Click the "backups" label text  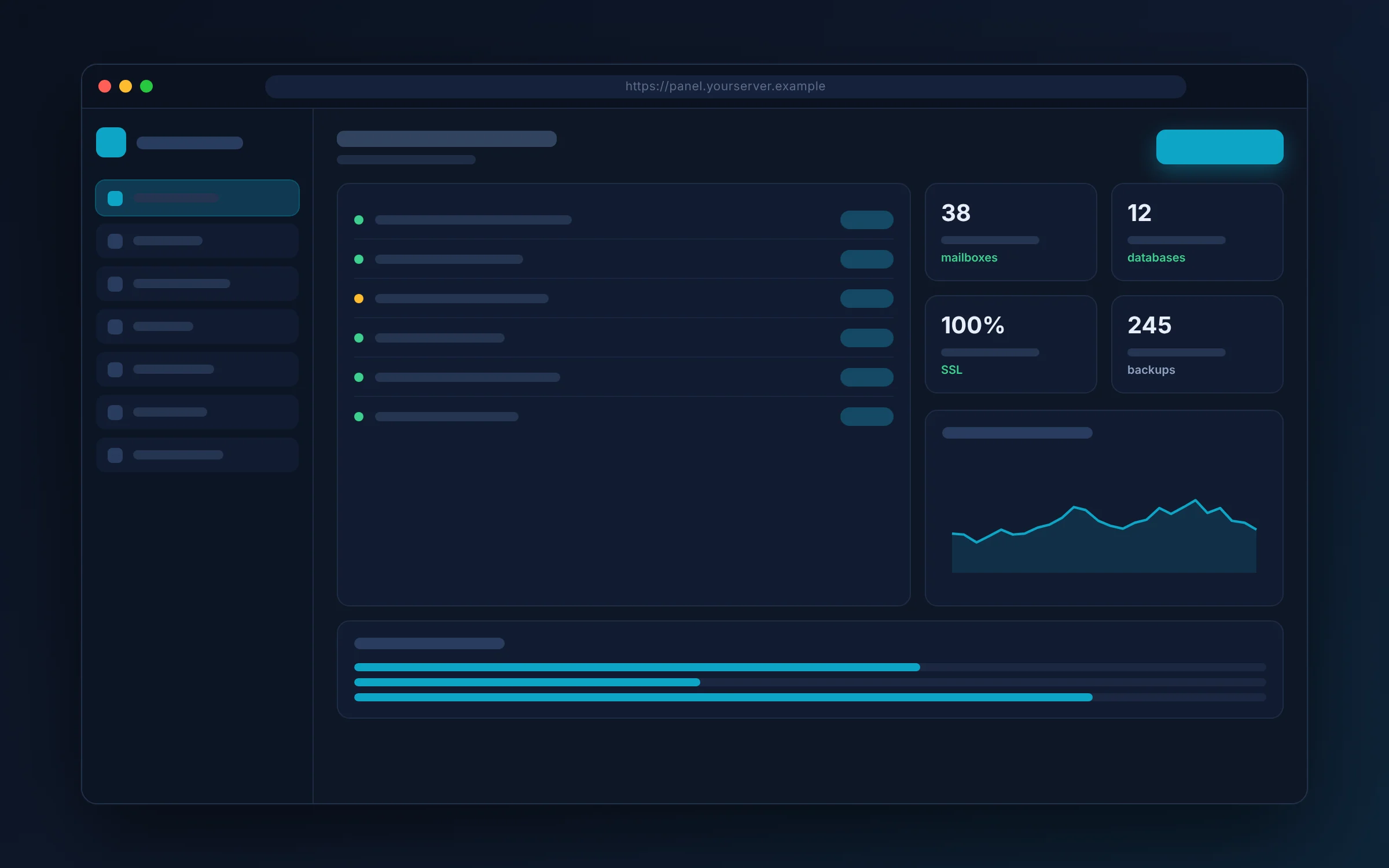pyautogui.click(x=1151, y=370)
